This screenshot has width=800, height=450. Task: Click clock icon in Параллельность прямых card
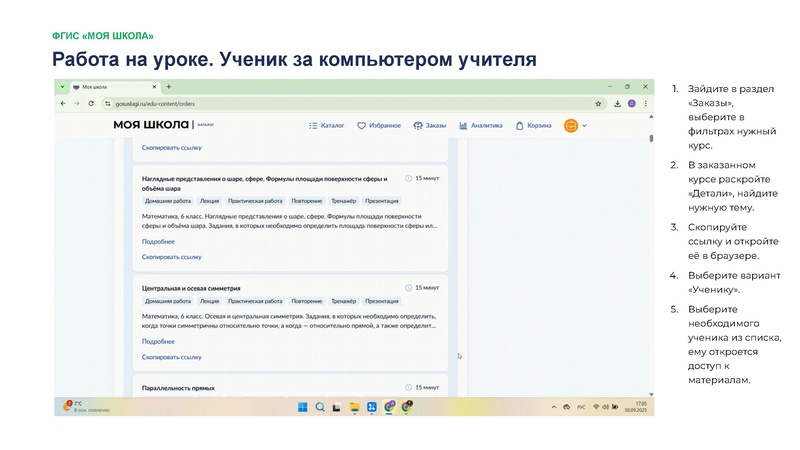[x=408, y=388]
